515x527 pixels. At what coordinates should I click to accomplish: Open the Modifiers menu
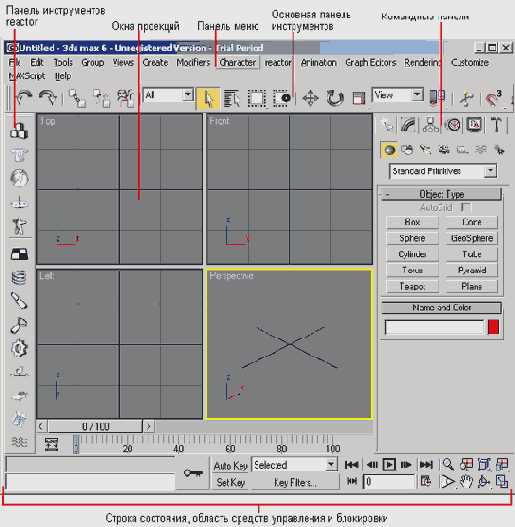click(193, 63)
